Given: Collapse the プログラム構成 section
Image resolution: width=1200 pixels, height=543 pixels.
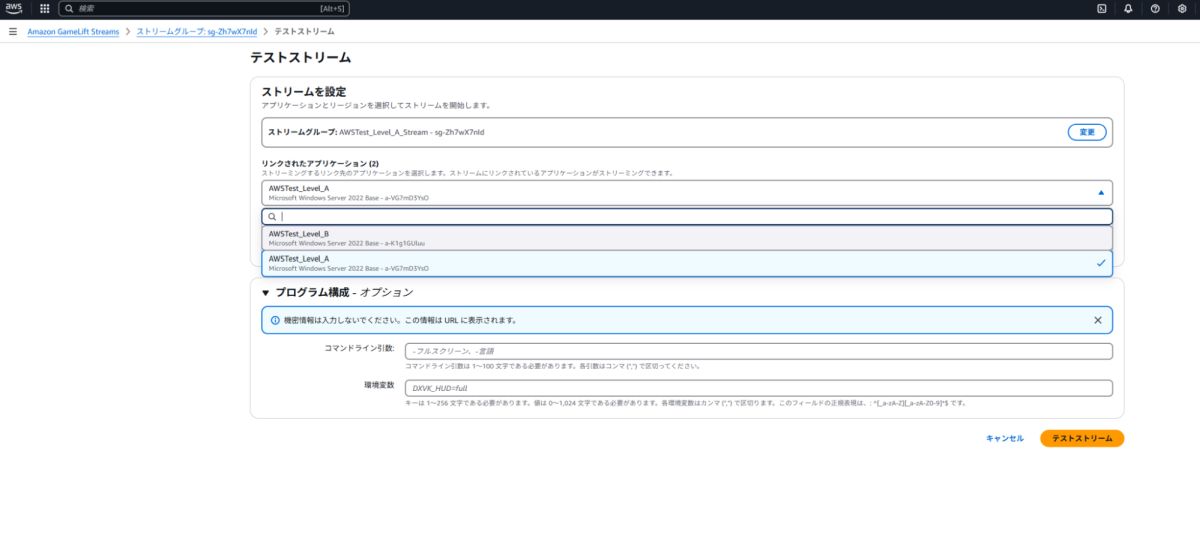Looking at the screenshot, I should point(265,292).
